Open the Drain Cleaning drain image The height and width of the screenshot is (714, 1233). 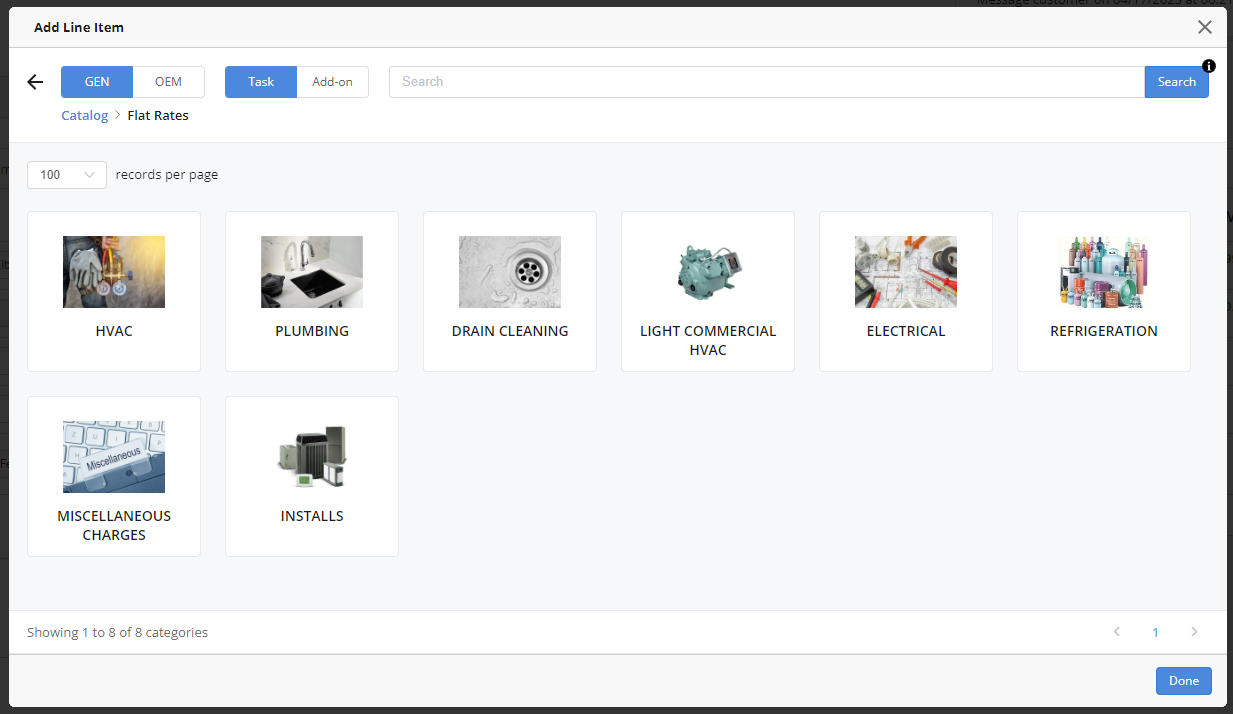[x=510, y=272]
